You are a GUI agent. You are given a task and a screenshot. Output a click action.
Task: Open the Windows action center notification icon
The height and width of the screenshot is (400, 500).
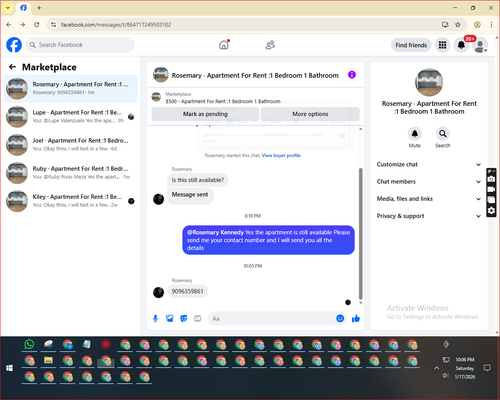coord(487,368)
